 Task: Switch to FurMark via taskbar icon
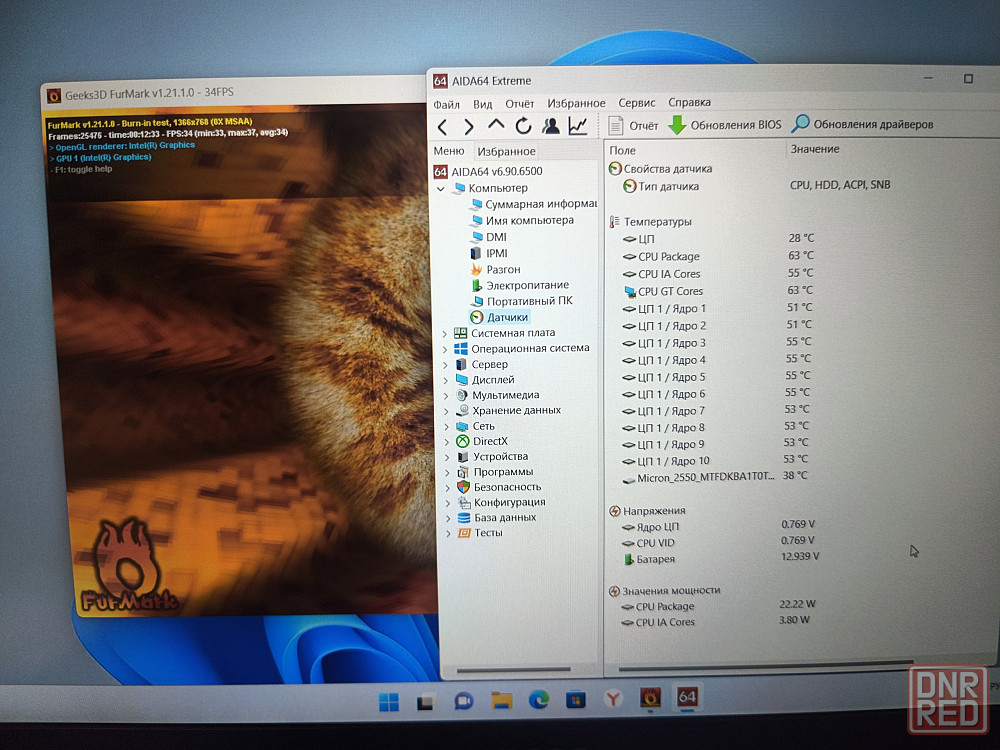650,698
